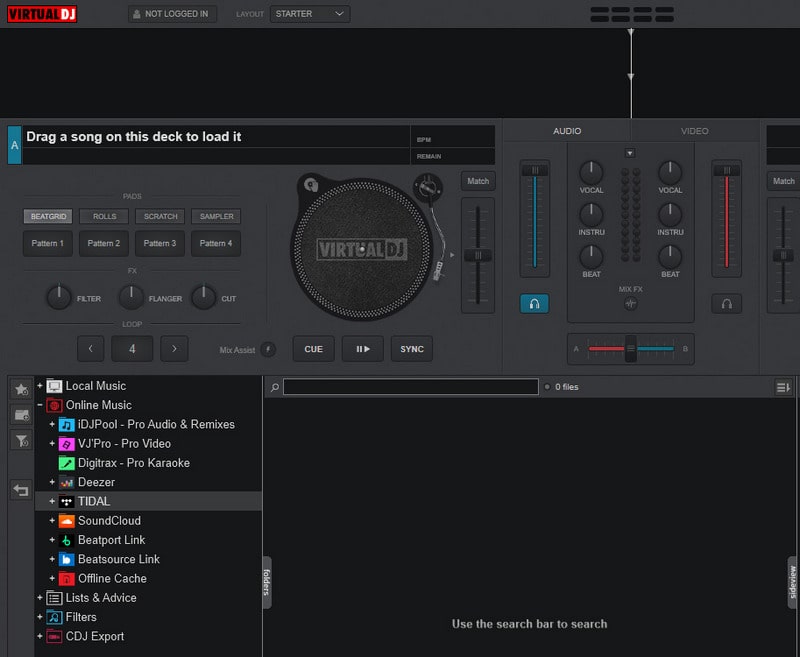Click the vinyl mode icon on turntable corner
This screenshot has height=657, width=800.
(x=311, y=185)
